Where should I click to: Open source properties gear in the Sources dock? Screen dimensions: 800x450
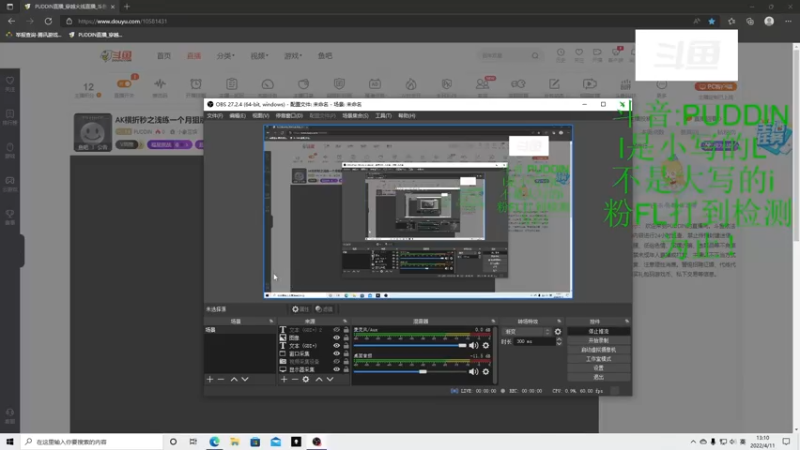(x=306, y=380)
